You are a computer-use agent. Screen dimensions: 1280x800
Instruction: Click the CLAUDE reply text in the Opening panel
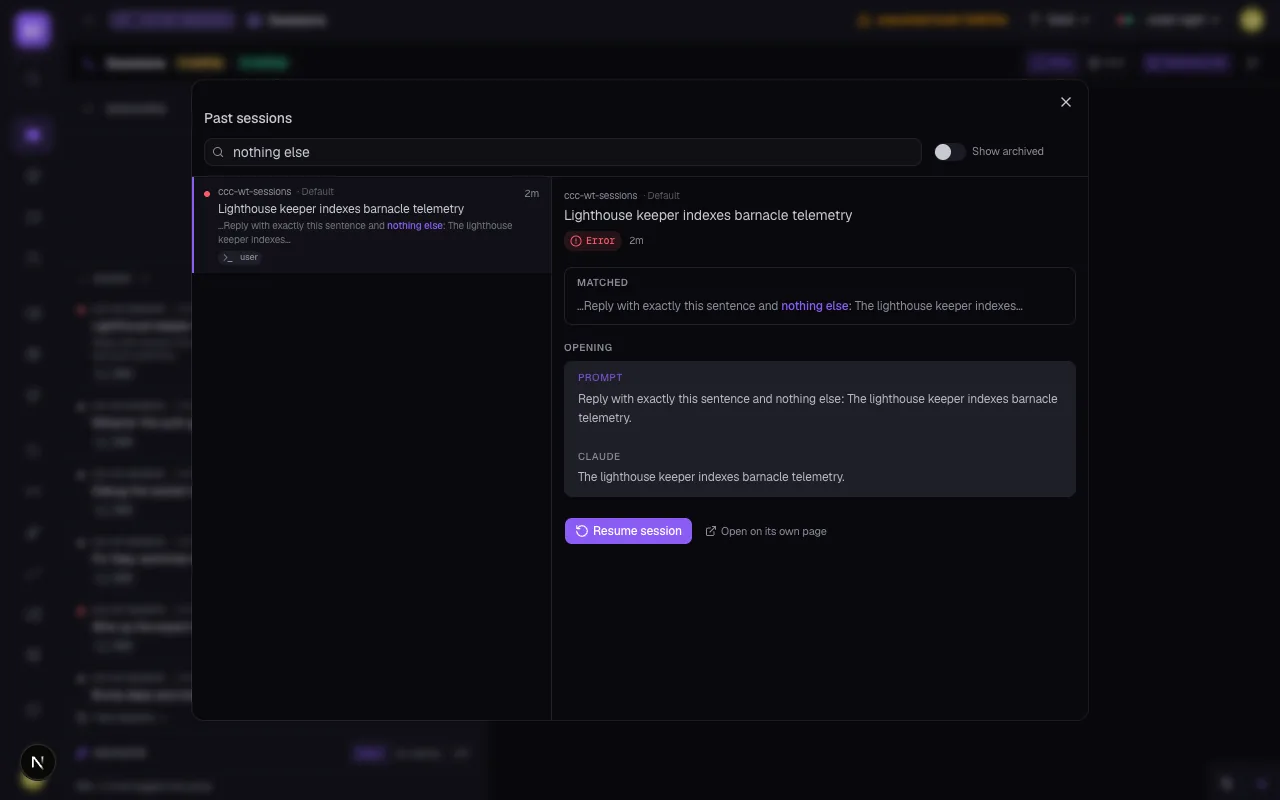(711, 477)
